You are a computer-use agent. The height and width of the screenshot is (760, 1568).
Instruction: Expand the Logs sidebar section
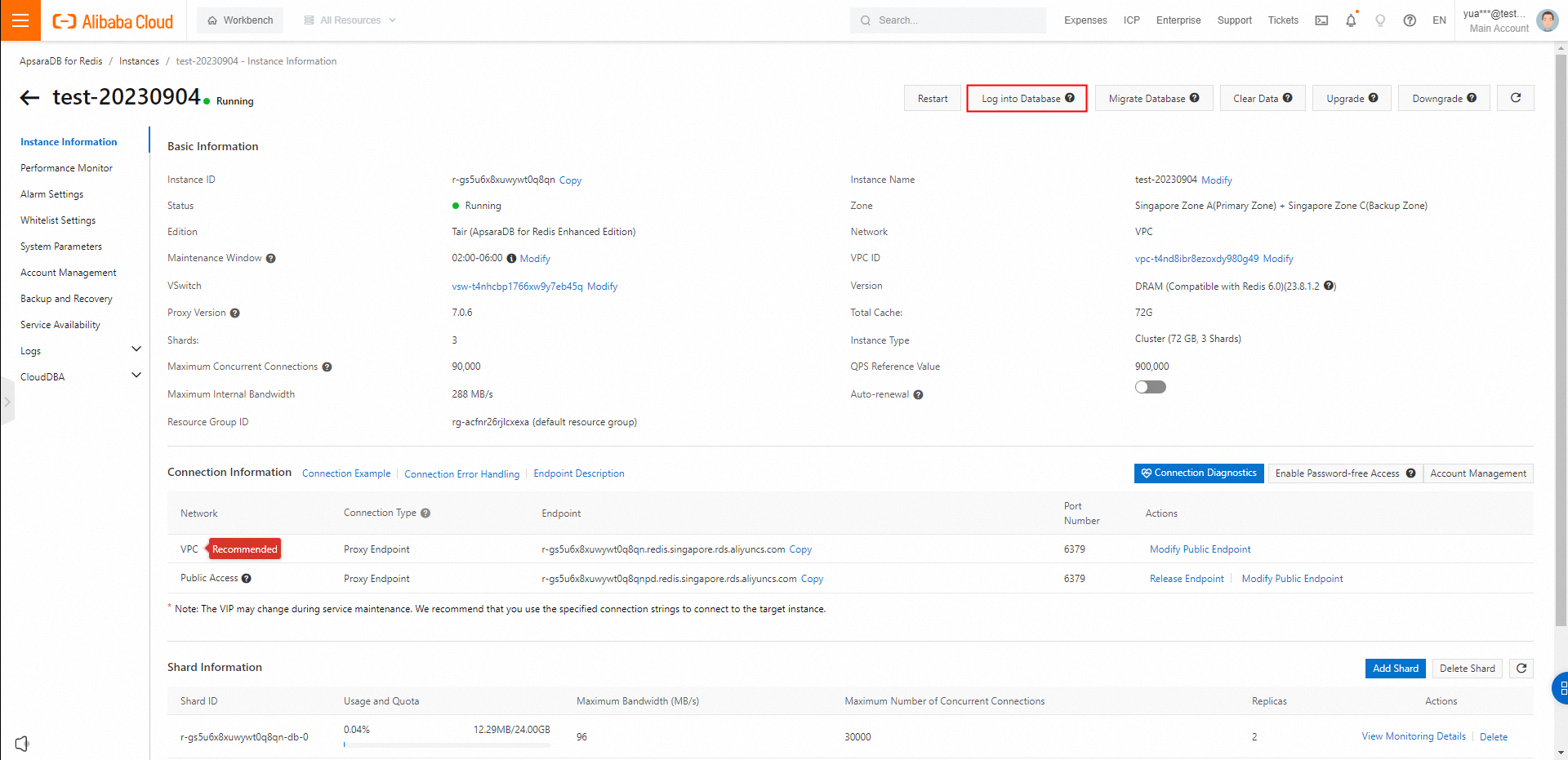pyautogui.click(x=136, y=349)
